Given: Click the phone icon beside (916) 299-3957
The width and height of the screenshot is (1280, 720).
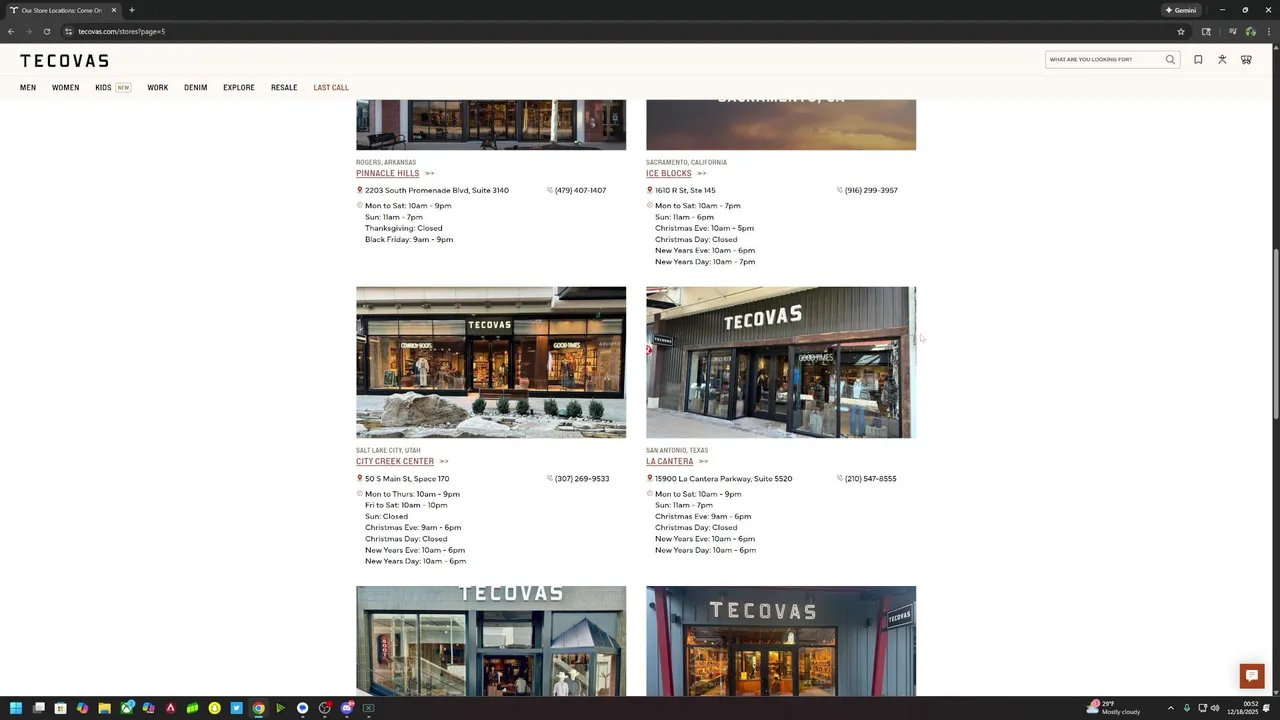Looking at the screenshot, I should point(839,190).
